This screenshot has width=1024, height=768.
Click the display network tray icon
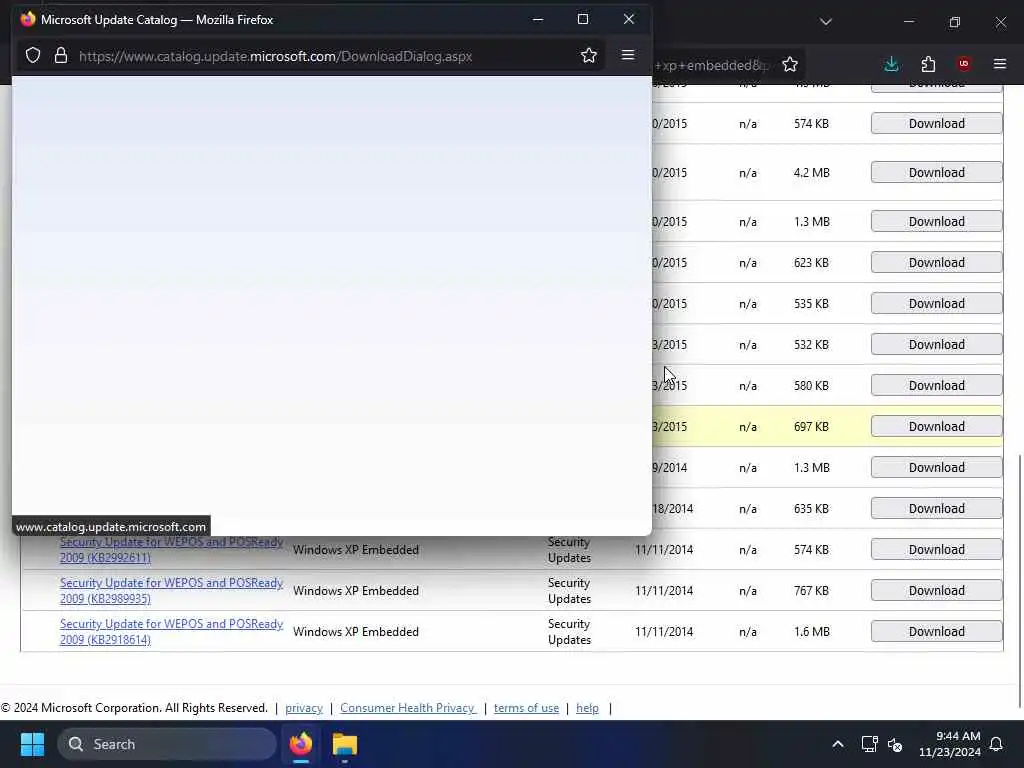tap(869, 744)
